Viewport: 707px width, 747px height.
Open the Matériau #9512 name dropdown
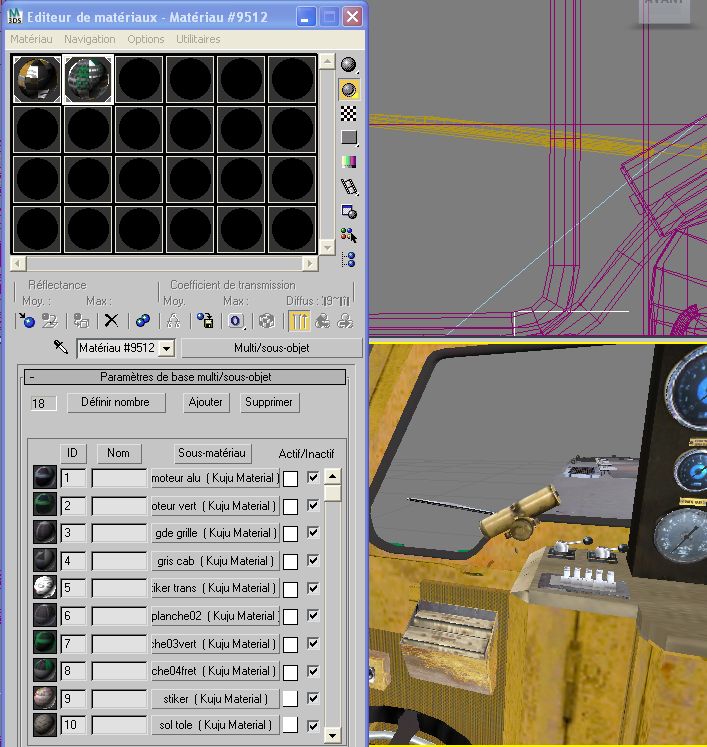166,348
